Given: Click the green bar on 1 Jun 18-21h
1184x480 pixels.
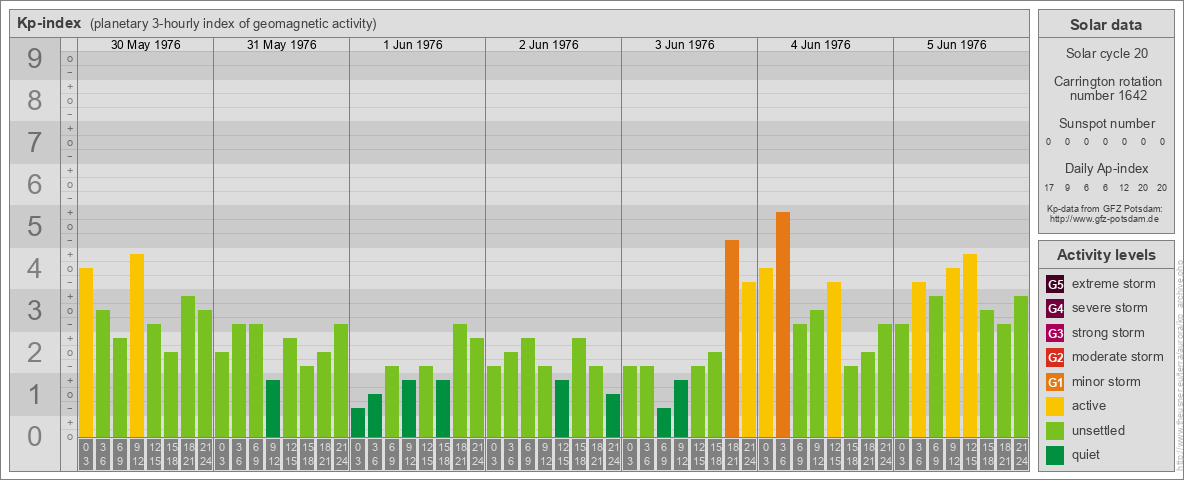Looking at the screenshot, I should click(460, 380).
